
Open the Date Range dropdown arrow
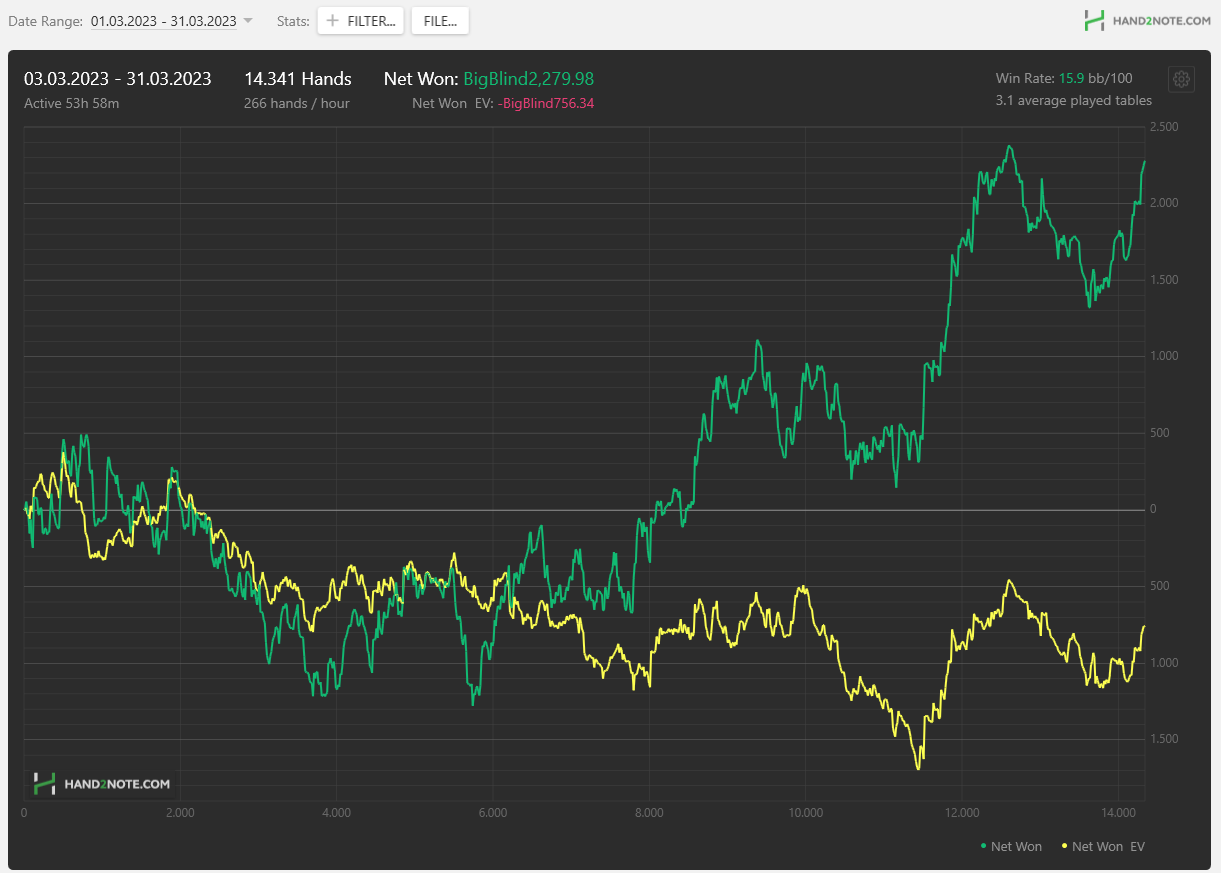(248, 21)
